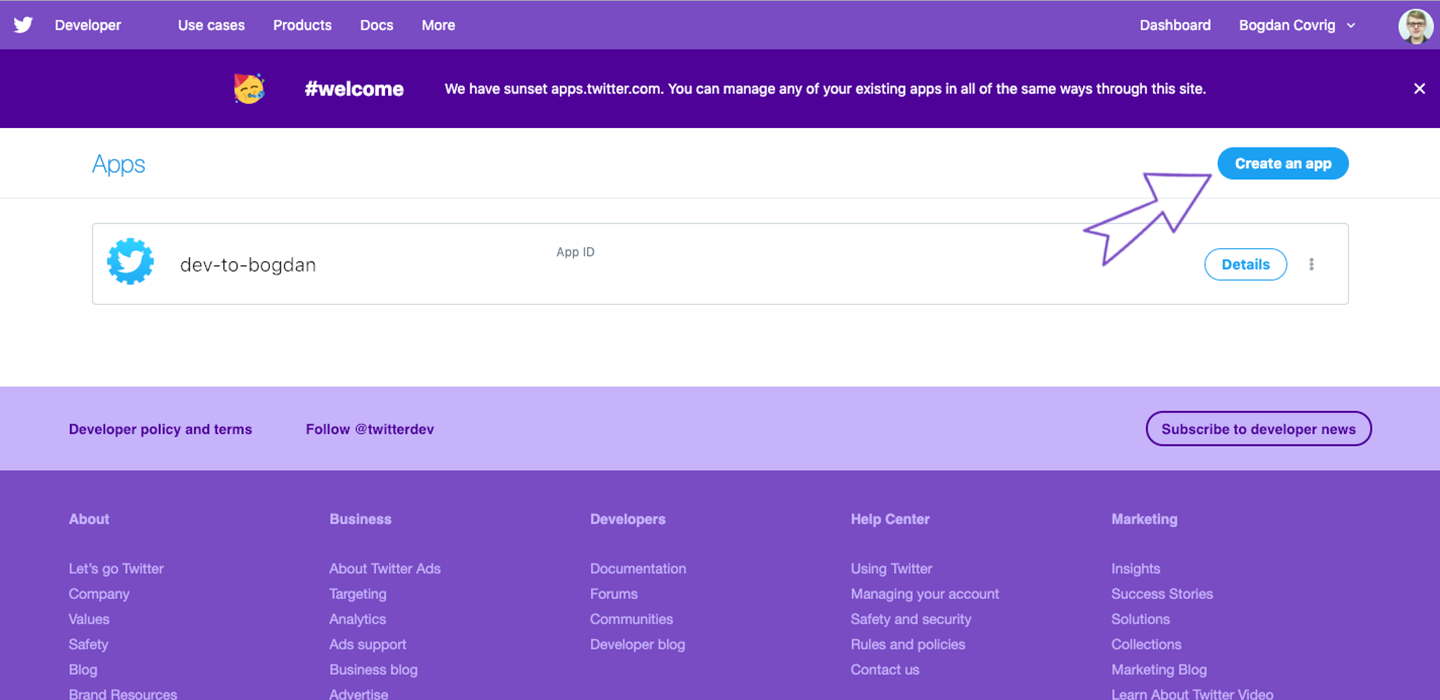Open Rules and policies link

[x=908, y=644]
